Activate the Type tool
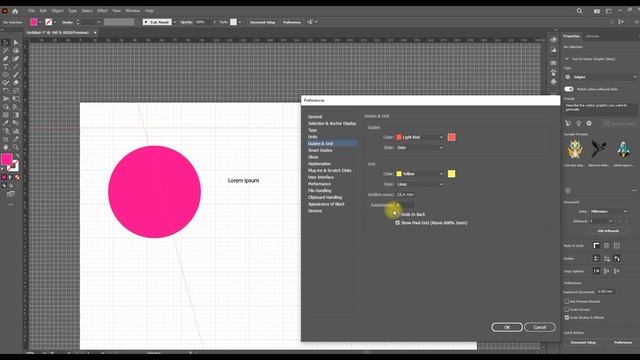640x360 pixels. pos(6,67)
